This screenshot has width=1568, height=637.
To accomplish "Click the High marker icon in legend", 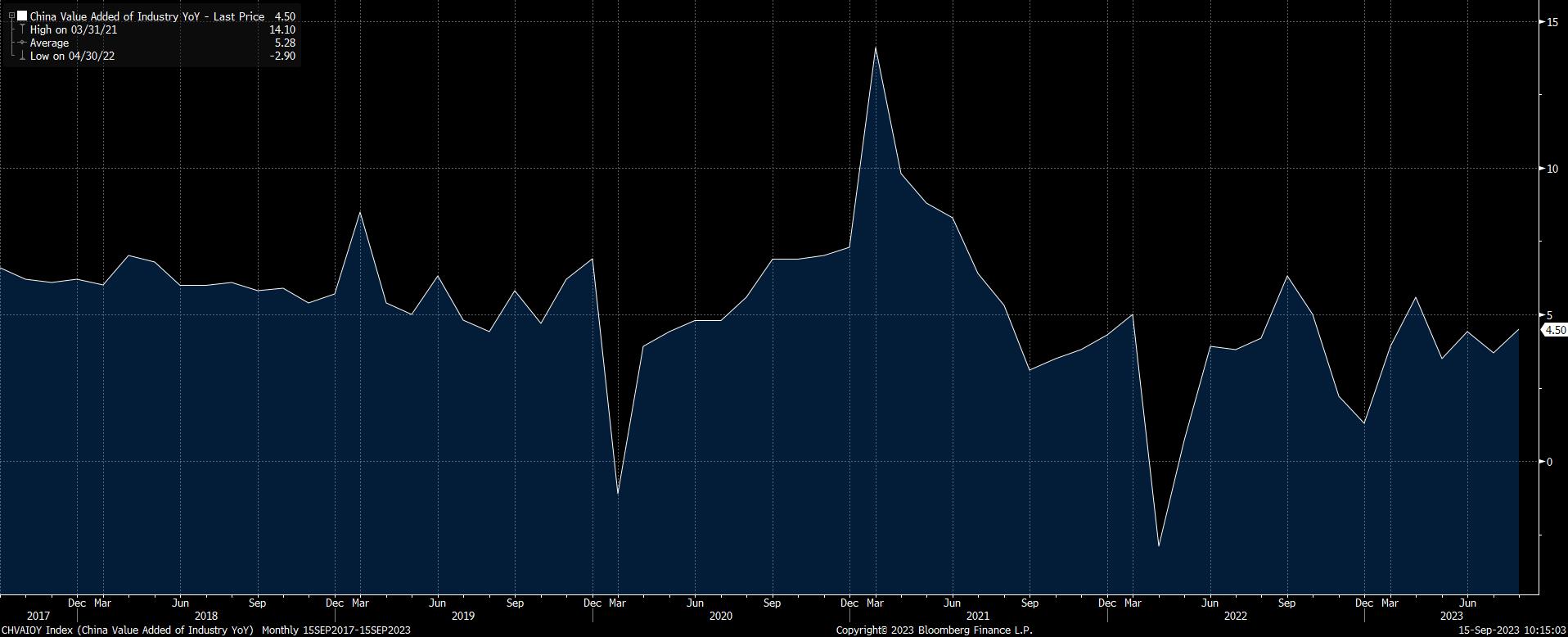I will [22, 29].
